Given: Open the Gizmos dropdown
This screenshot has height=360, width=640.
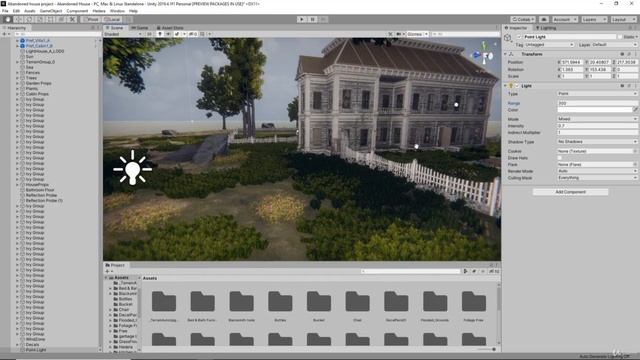Looking at the screenshot, I should point(417,34).
